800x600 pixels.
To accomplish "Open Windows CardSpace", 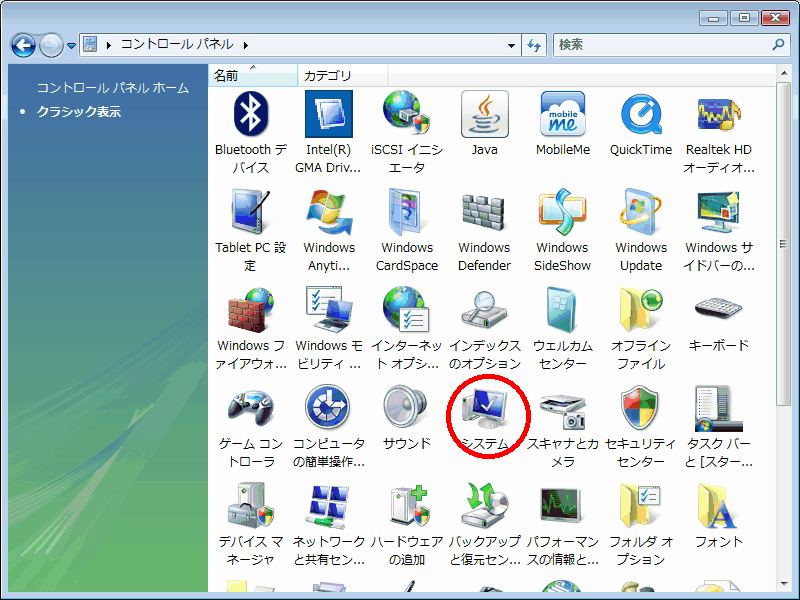I will [x=407, y=231].
